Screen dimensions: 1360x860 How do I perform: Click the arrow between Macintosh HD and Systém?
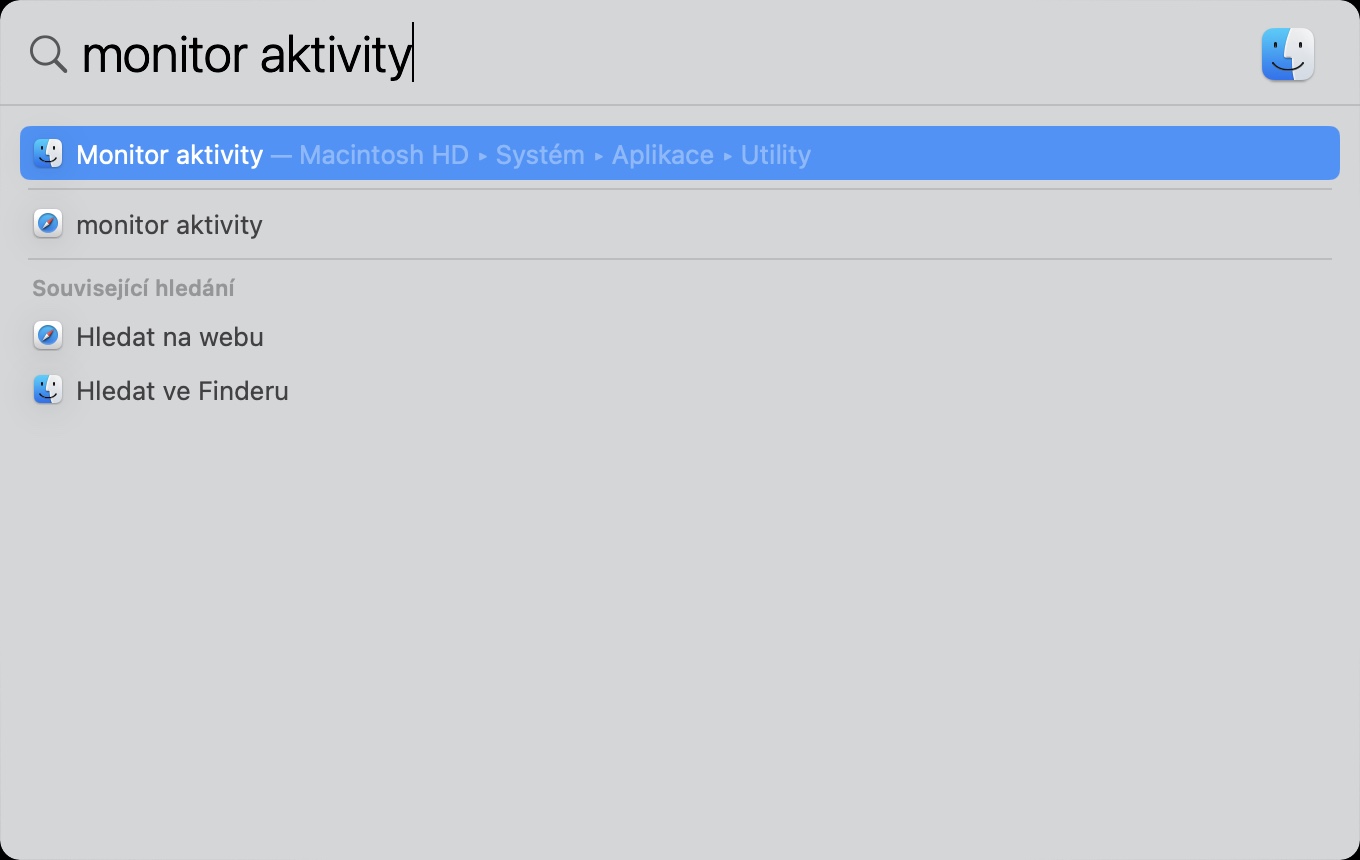pos(483,156)
